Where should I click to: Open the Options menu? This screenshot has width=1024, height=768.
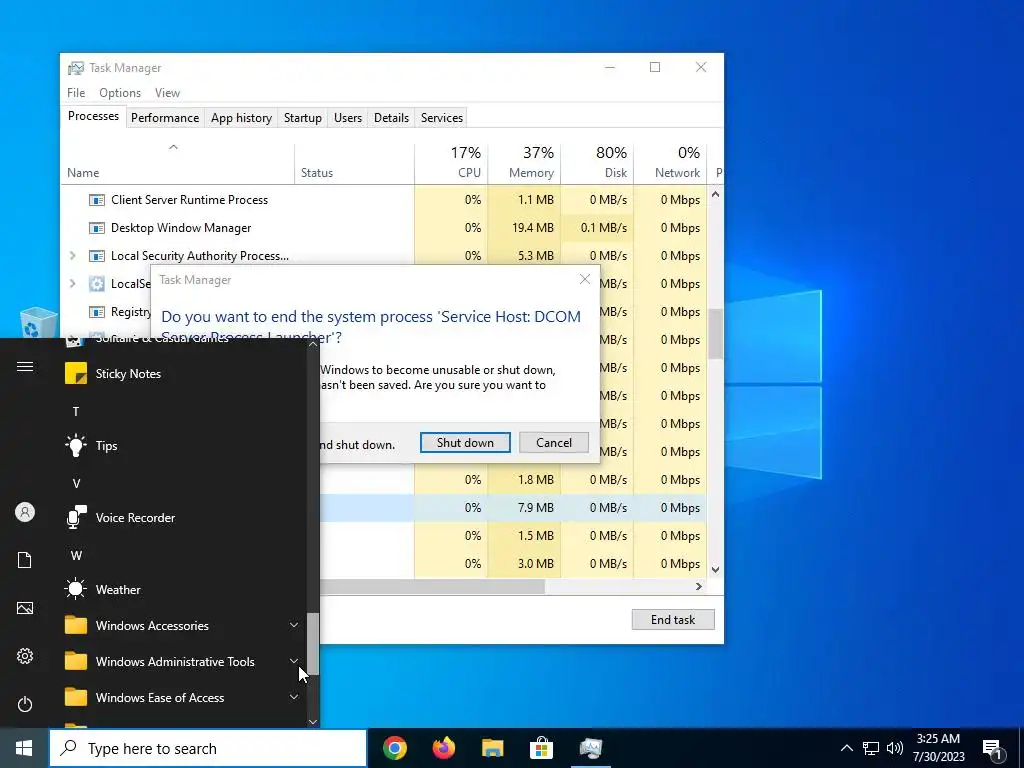click(x=120, y=93)
